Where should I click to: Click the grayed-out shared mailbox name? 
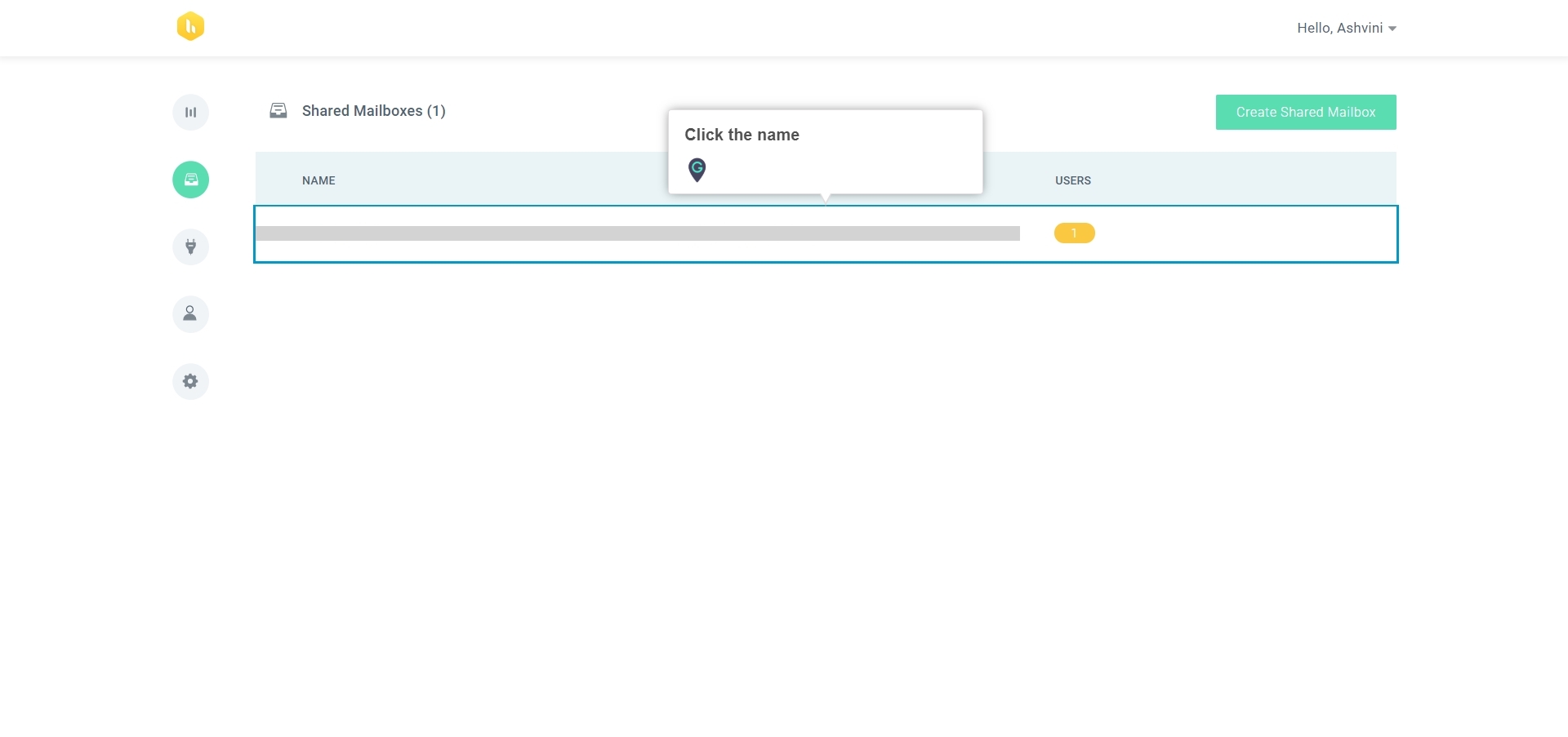(x=638, y=233)
